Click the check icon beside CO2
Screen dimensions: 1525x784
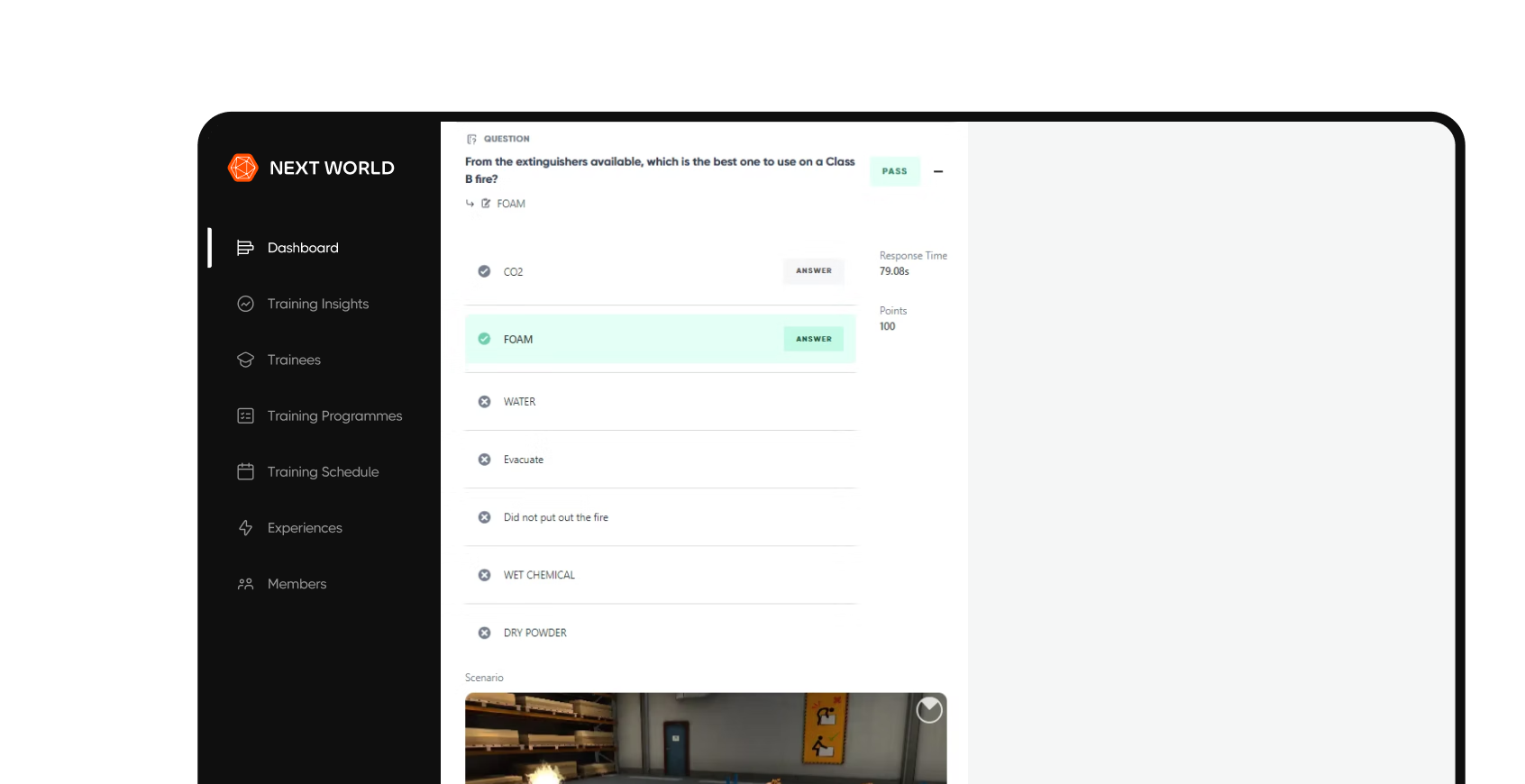(484, 271)
